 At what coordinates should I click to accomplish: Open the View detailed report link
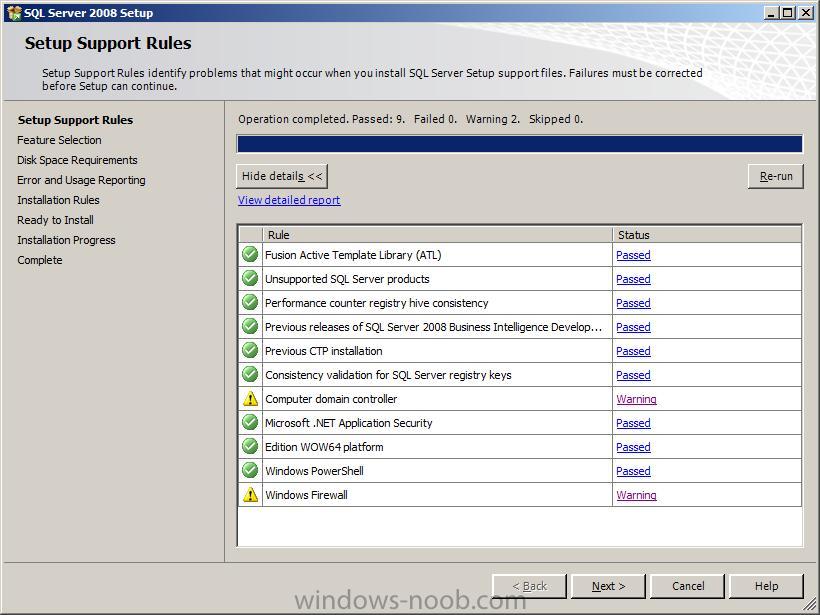[289, 200]
